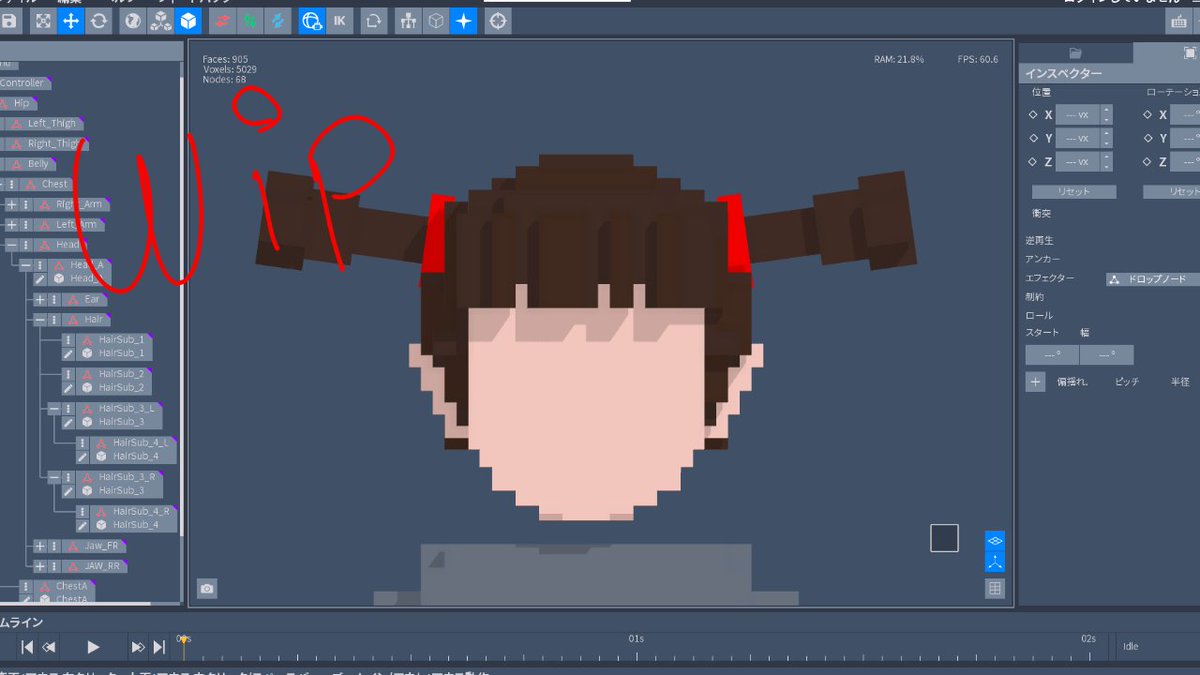
Task: Click the loop arrow toolbar icon
Action: click(373, 20)
